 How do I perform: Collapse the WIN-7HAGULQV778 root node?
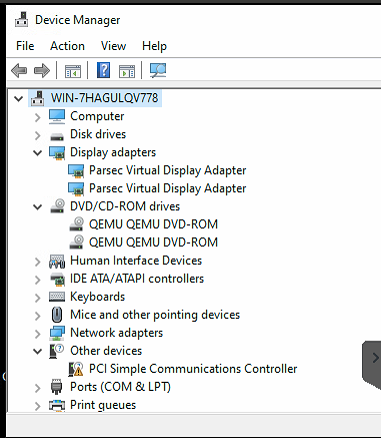coord(18,99)
